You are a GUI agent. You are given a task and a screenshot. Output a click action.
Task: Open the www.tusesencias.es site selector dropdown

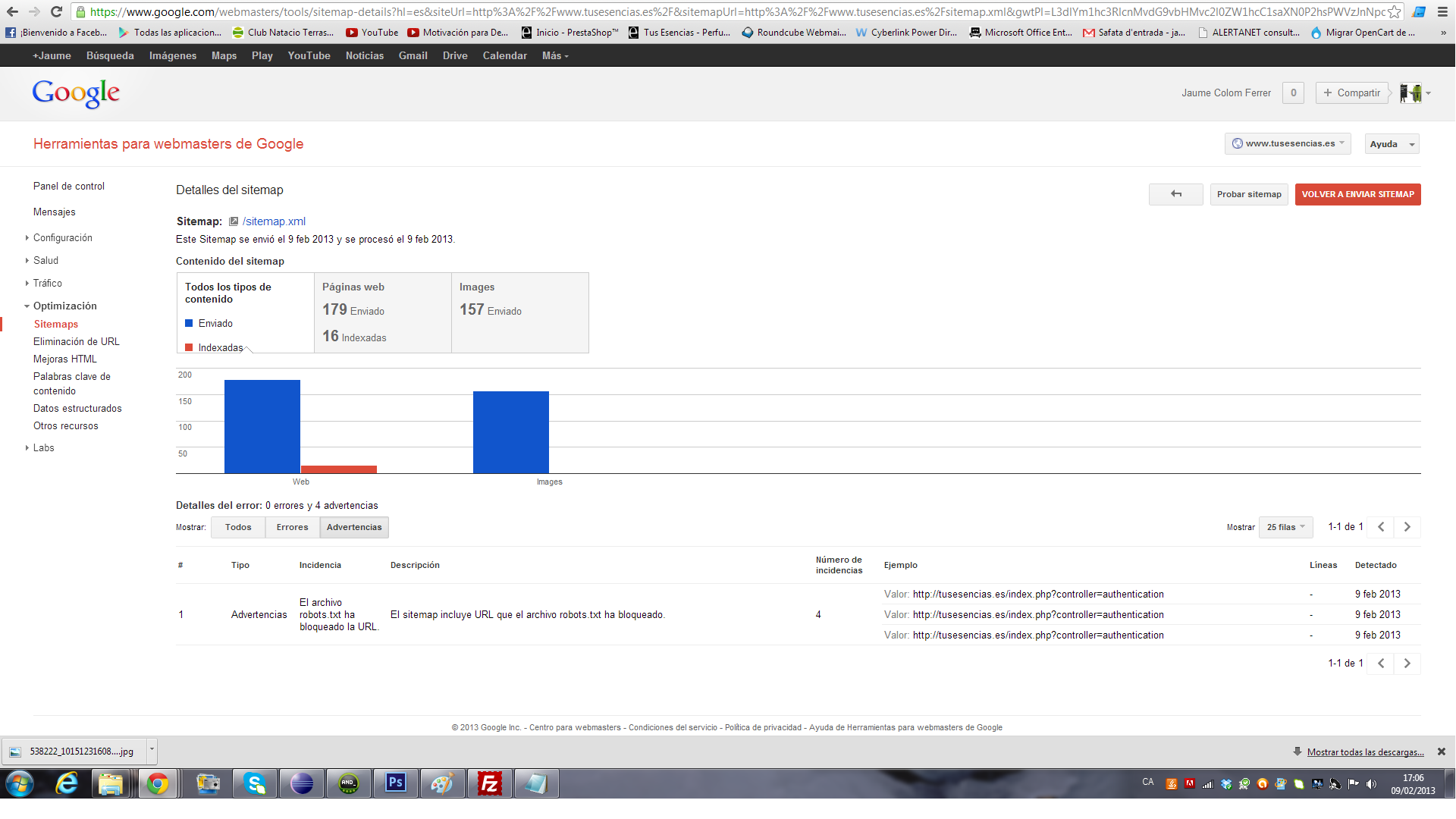click(x=1288, y=143)
